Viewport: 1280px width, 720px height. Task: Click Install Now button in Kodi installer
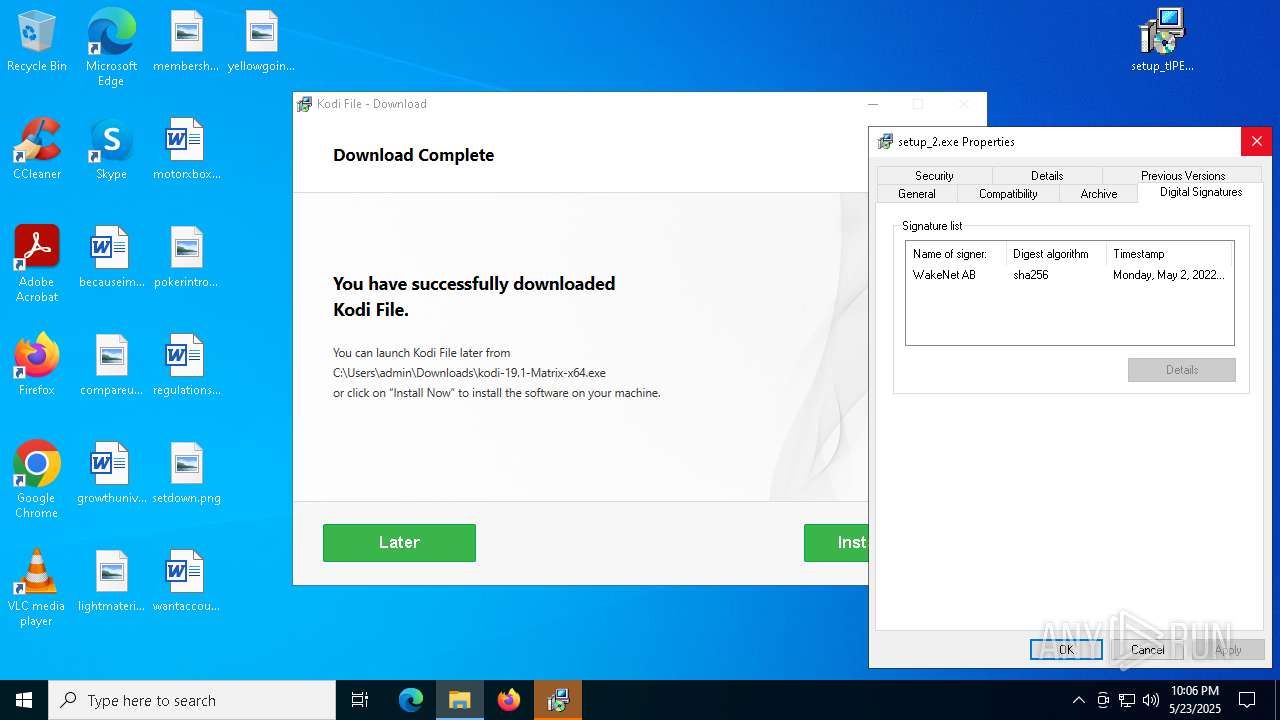(x=836, y=542)
